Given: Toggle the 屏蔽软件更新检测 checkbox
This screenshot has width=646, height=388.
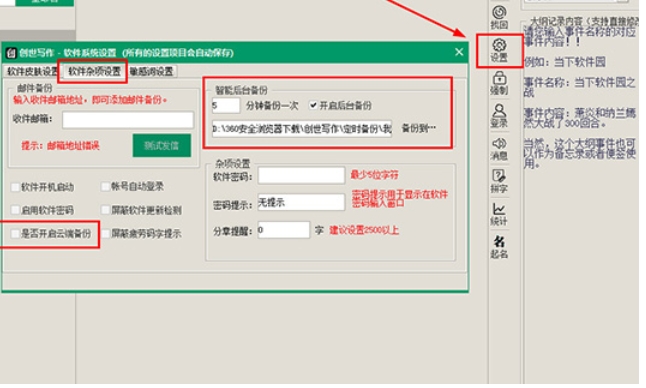Looking at the screenshot, I should tap(105, 210).
